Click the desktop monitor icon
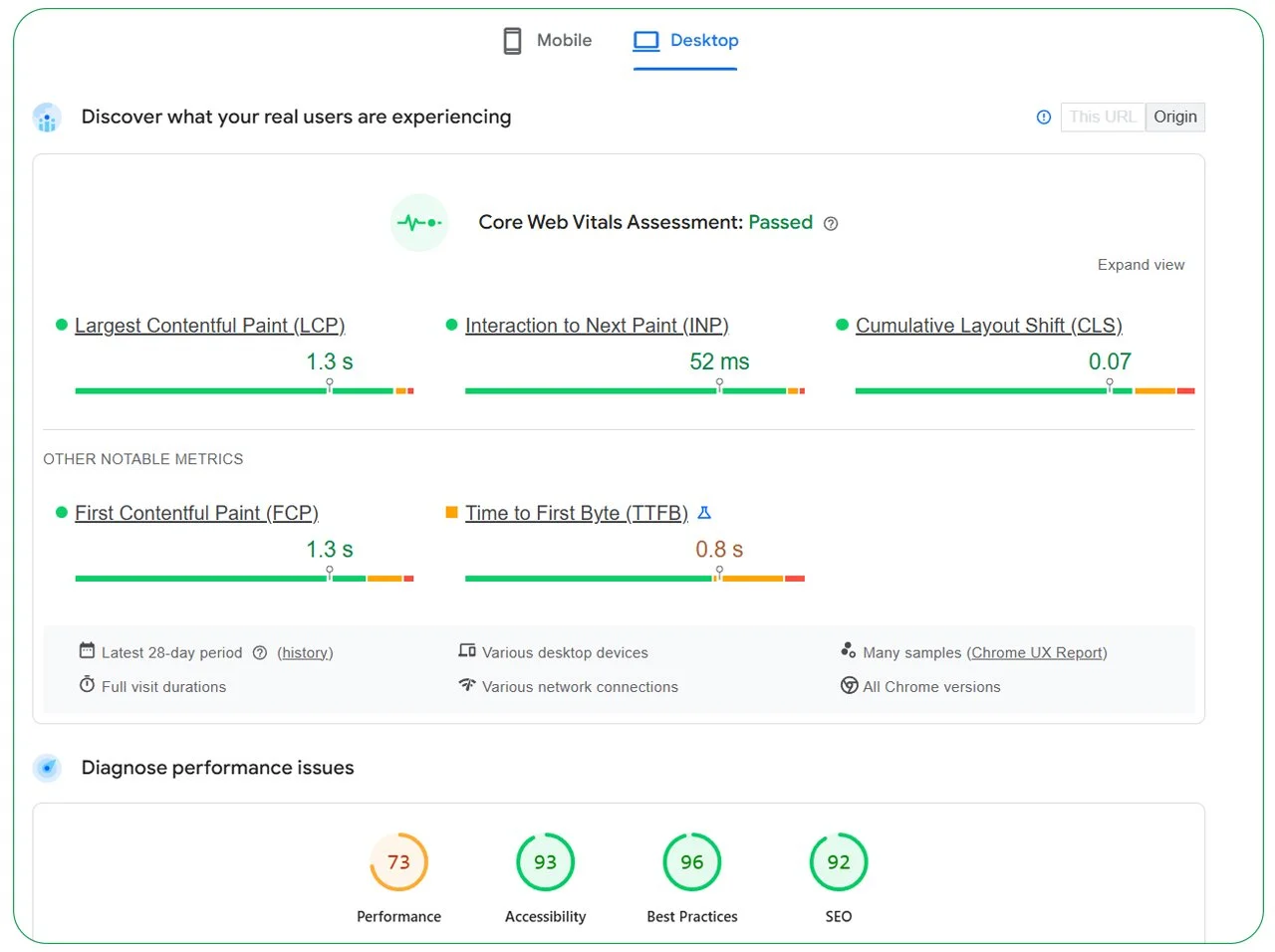The height and width of the screenshot is (952, 1275). click(x=646, y=41)
